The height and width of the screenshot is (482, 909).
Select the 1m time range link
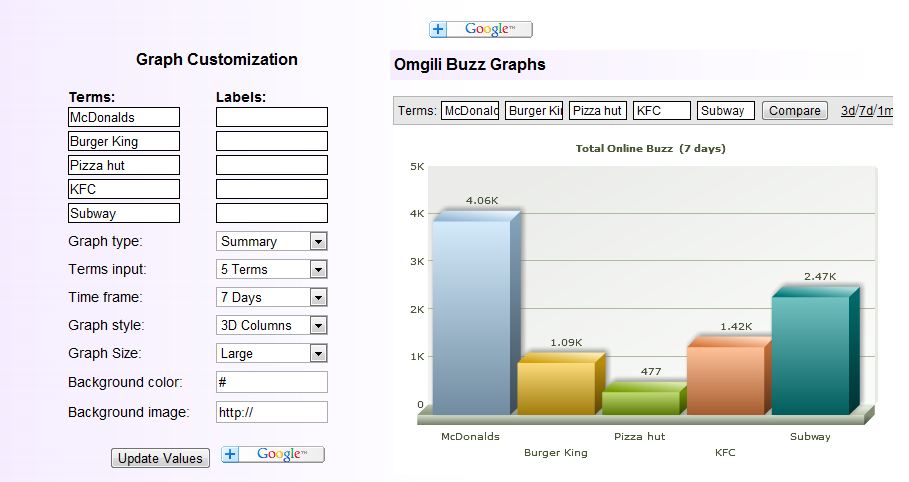(885, 111)
